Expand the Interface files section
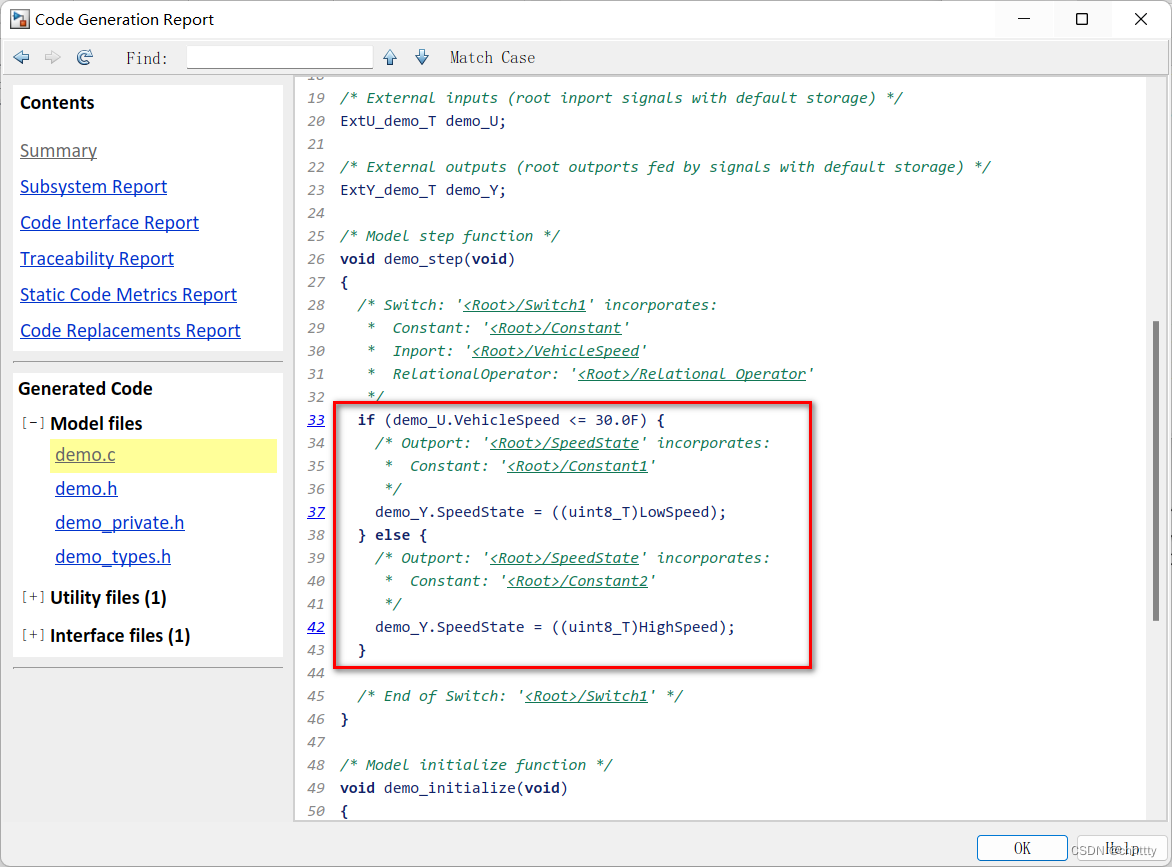The width and height of the screenshot is (1172, 867). pos(33,635)
